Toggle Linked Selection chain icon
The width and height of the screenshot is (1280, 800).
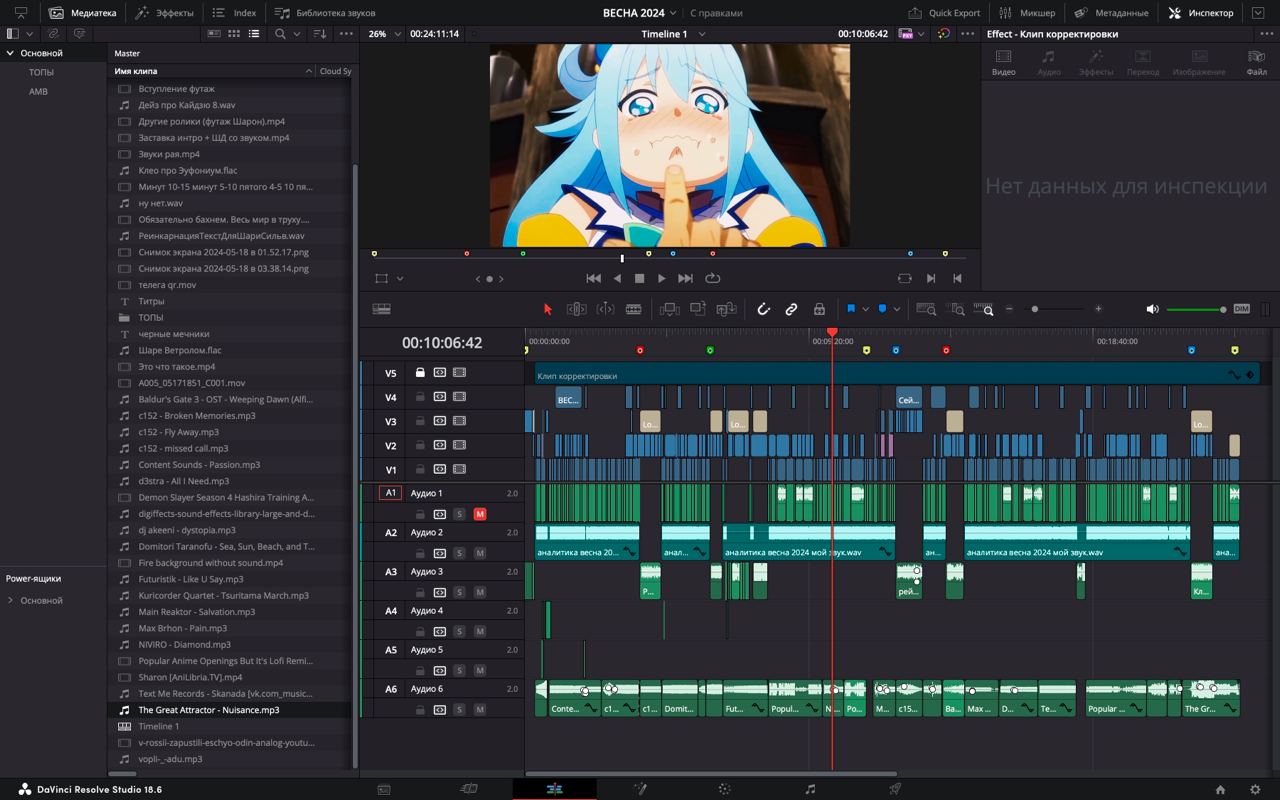point(791,309)
